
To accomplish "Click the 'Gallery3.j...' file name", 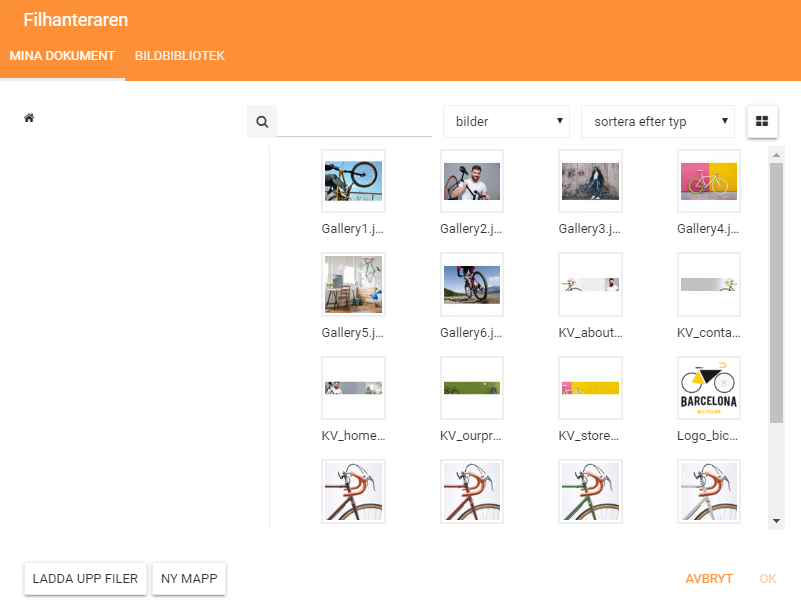I will point(590,229).
